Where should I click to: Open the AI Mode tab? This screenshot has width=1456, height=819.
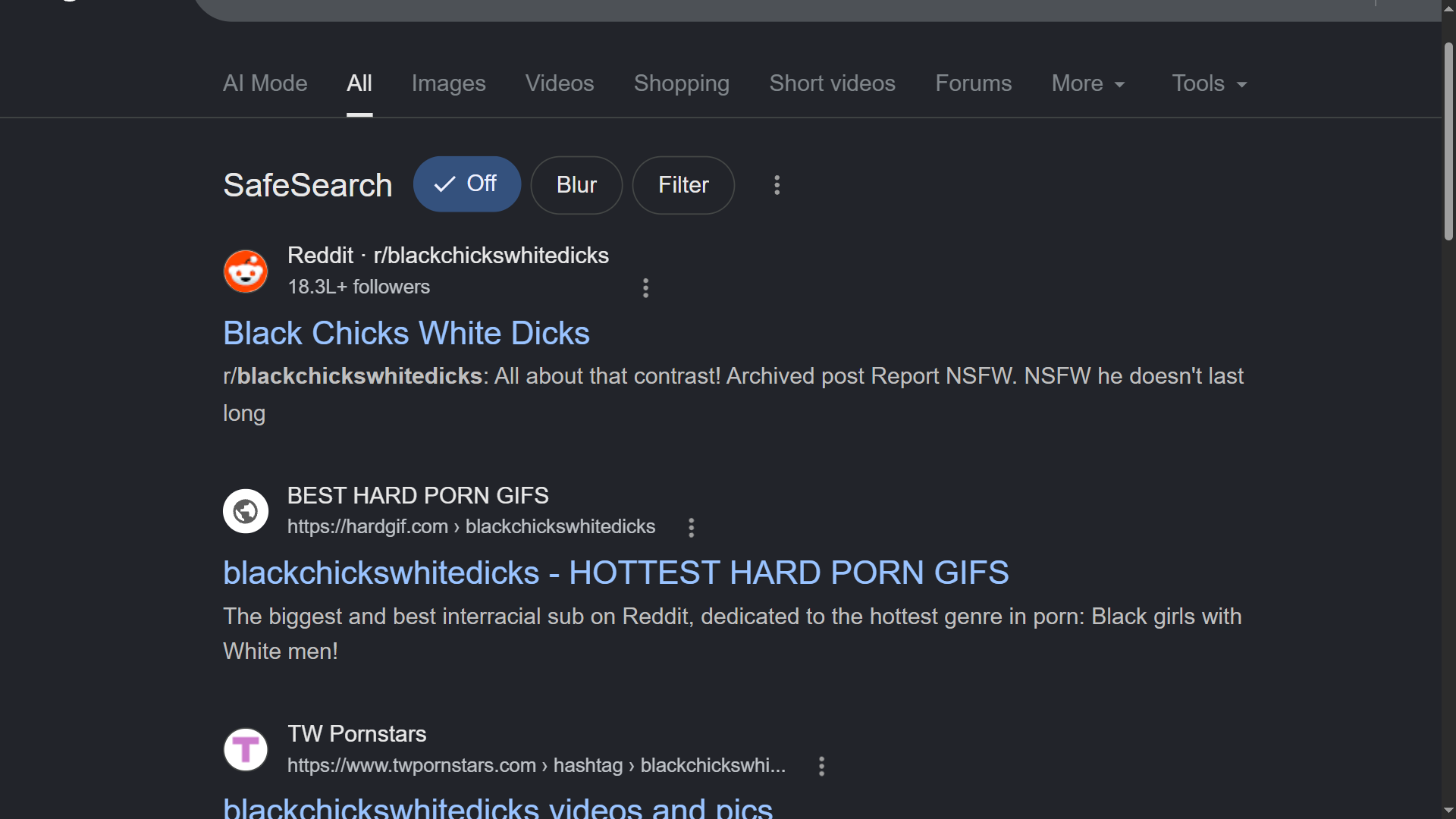point(265,83)
